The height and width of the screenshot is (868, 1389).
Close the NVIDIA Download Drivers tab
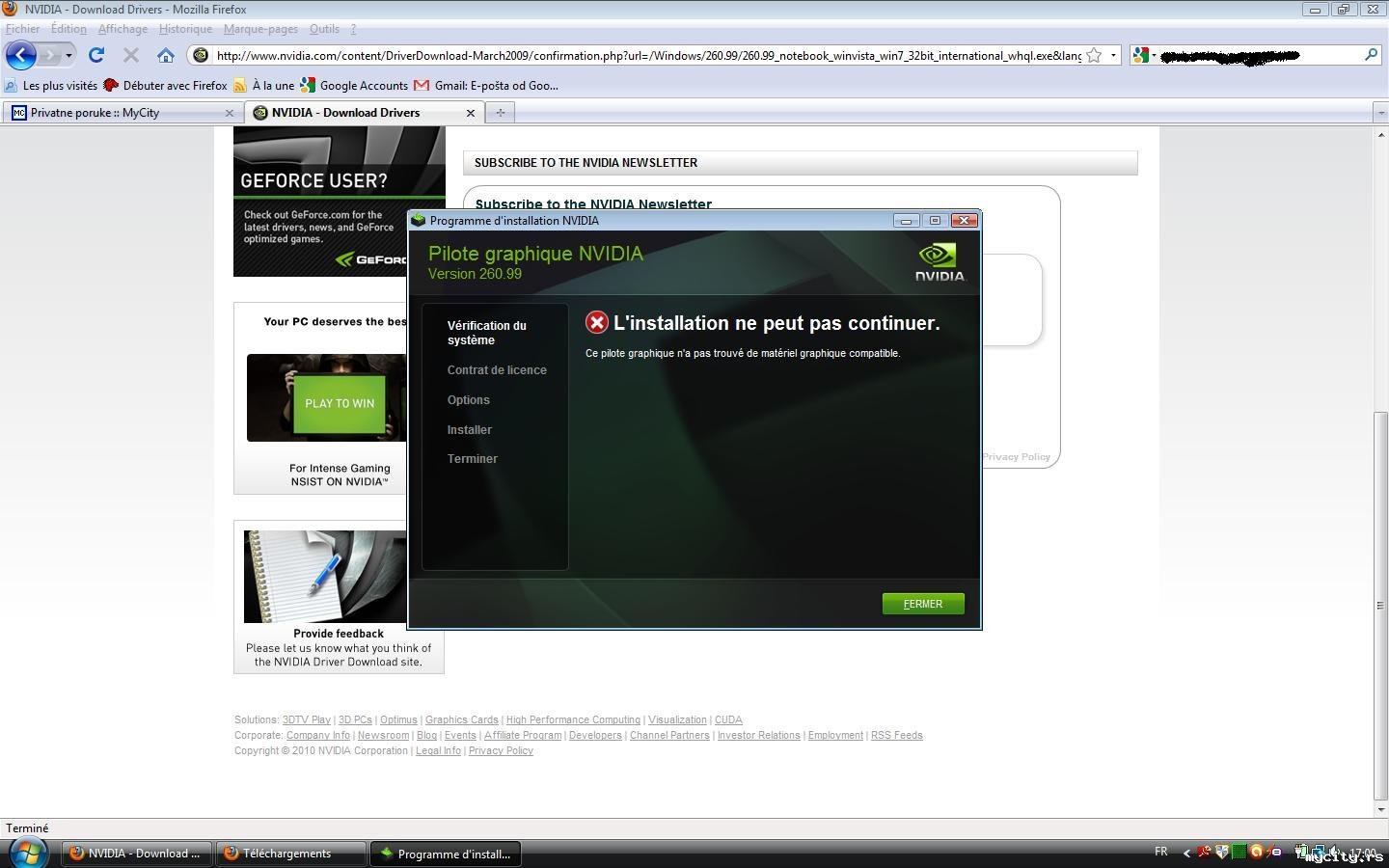(x=471, y=113)
